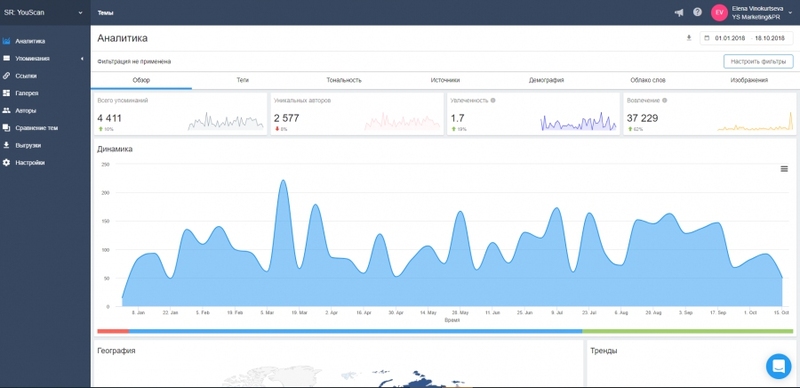Image resolution: width=800 pixels, height=388 pixels.
Task: Open the Аналитика menu label
Action: click(30, 41)
